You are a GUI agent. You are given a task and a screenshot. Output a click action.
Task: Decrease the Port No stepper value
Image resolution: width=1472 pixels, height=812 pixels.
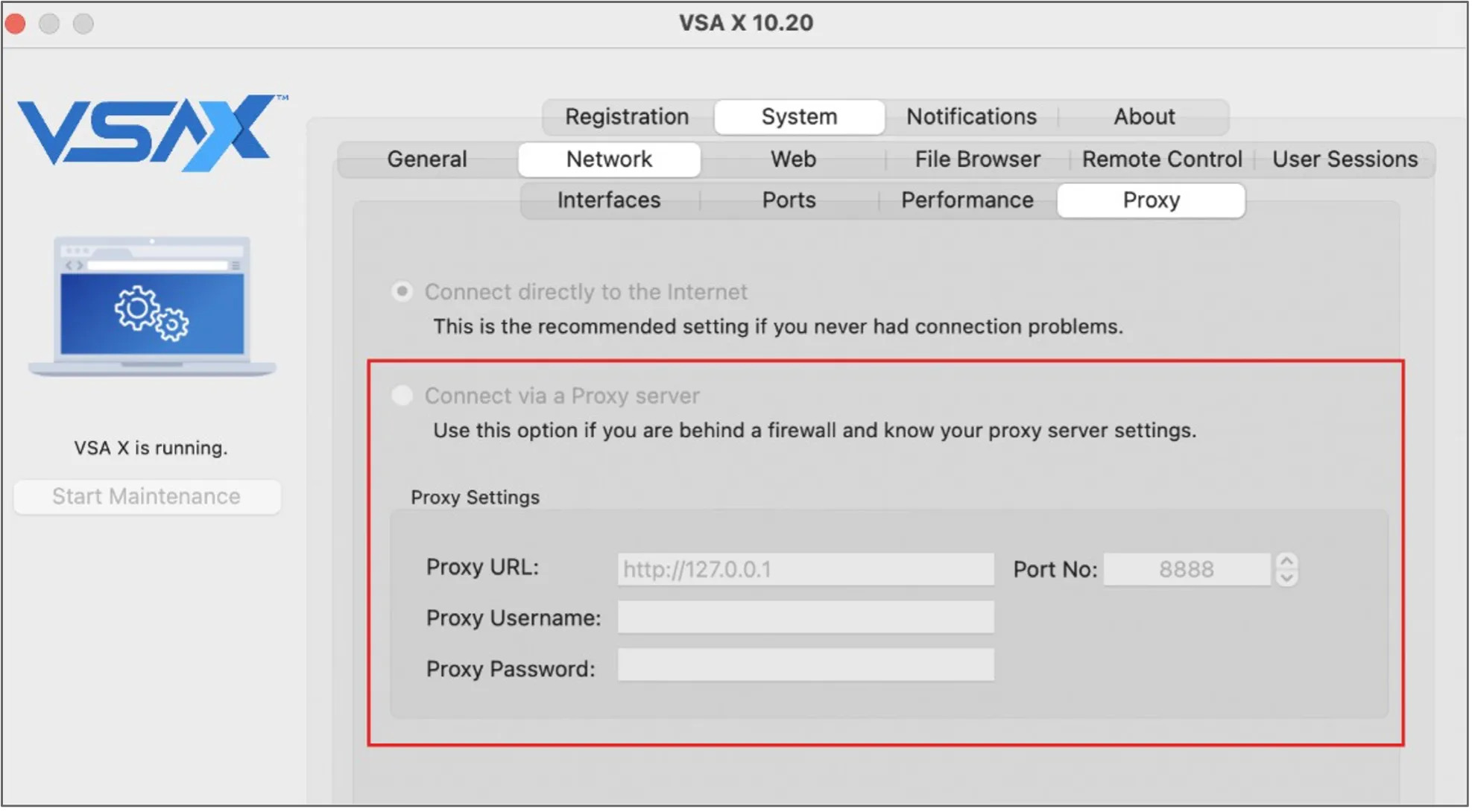[1286, 577]
